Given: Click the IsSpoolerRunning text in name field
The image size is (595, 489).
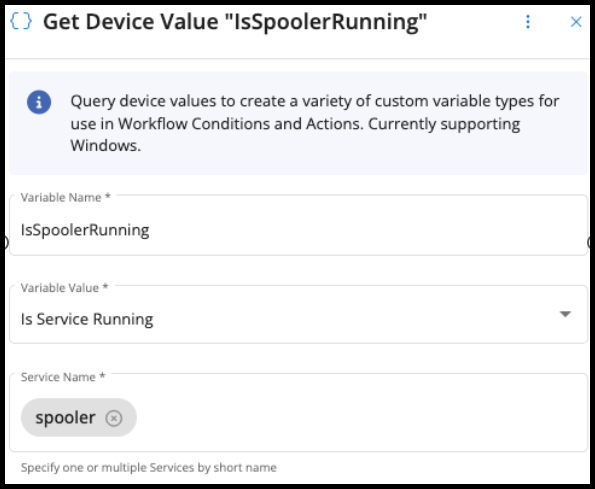Looking at the screenshot, I should coord(85,230).
